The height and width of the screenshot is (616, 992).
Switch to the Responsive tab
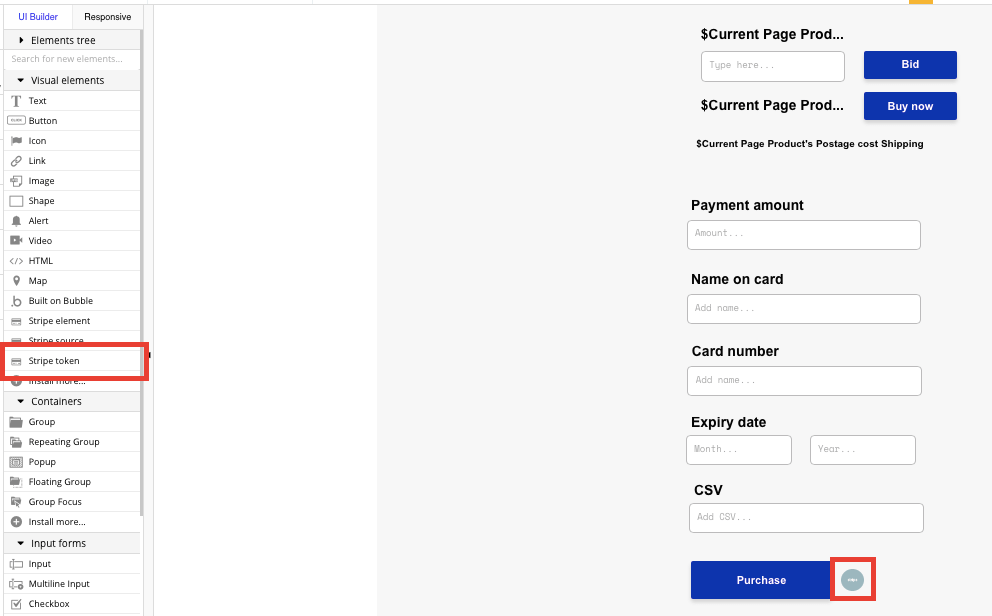tap(107, 16)
